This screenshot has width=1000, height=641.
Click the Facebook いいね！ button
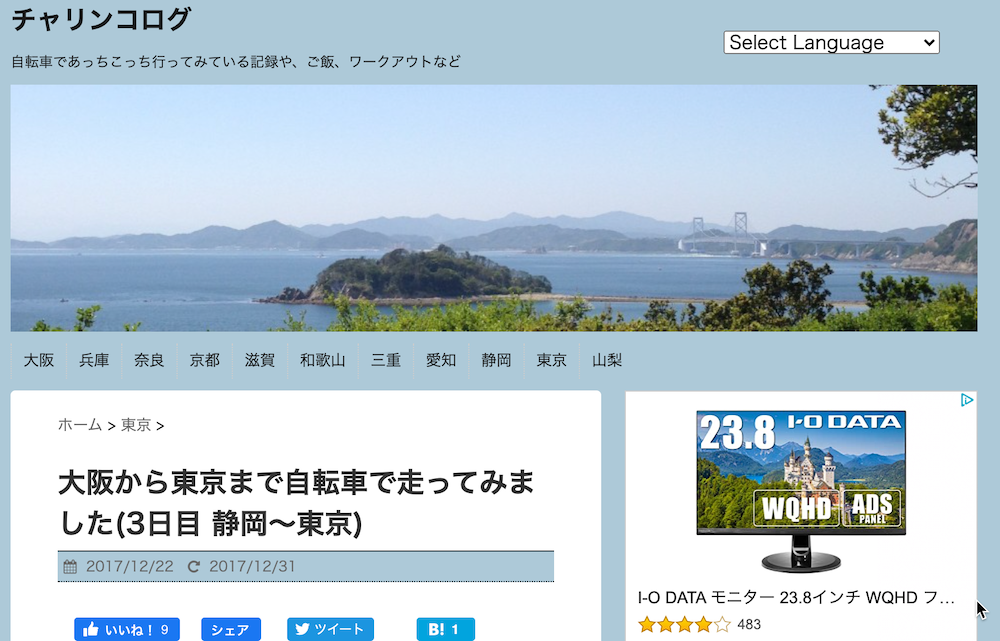[x=127, y=630]
